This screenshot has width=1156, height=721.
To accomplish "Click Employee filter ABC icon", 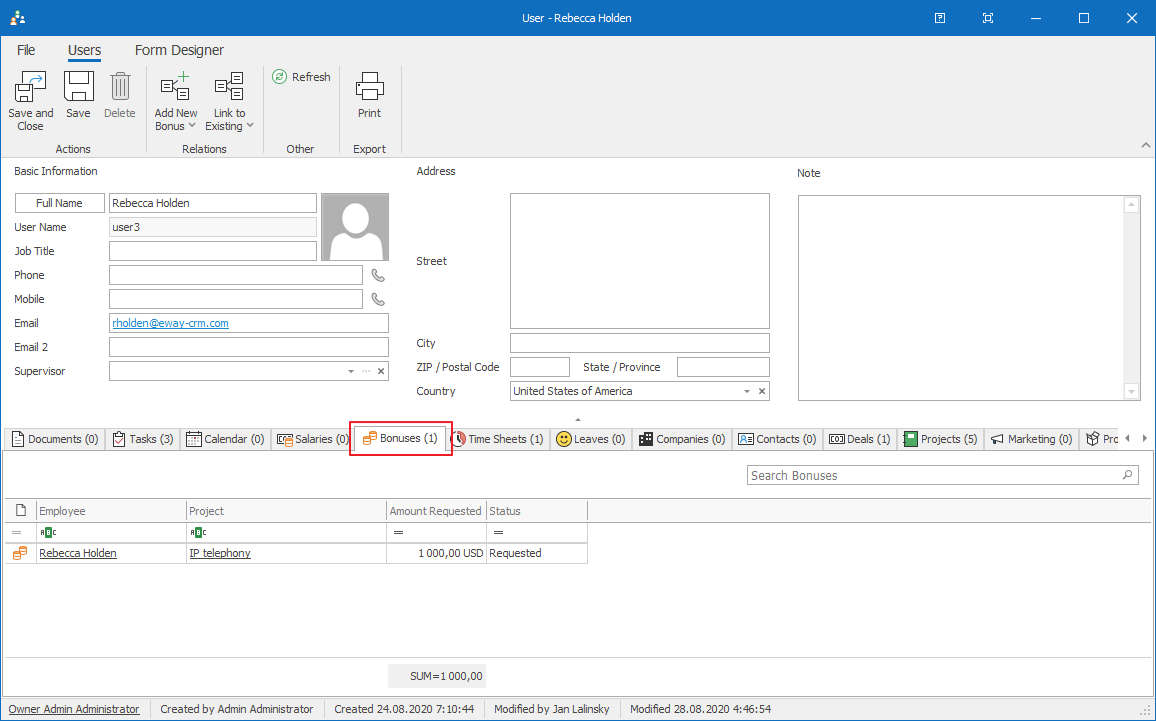I will pos(49,532).
